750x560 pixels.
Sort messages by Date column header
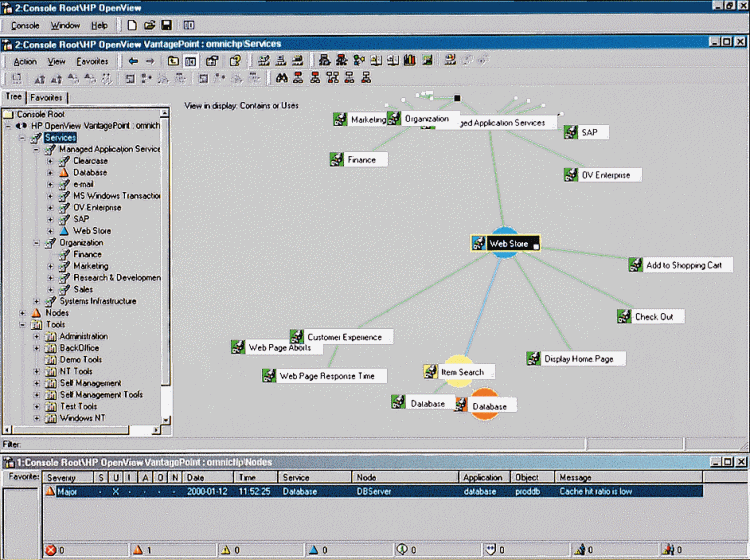click(x=208, y=477)
